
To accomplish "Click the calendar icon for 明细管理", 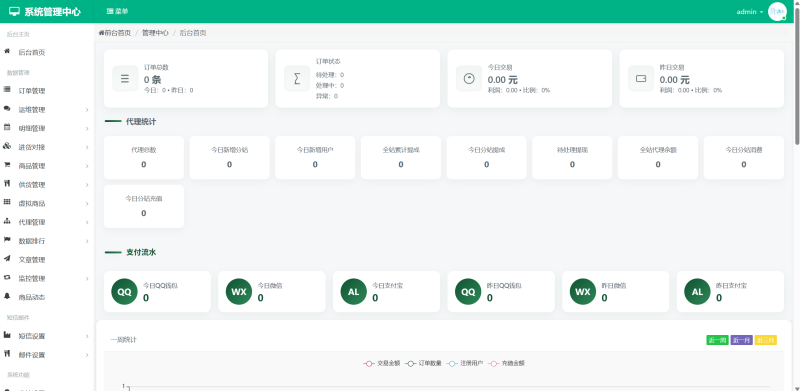I will click(7, 128).
